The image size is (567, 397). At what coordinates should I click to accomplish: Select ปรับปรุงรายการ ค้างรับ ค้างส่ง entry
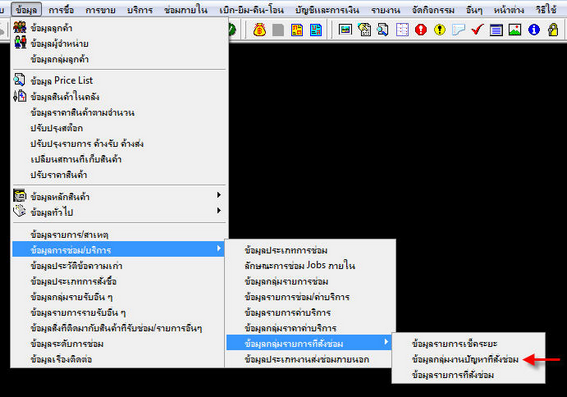119,144
